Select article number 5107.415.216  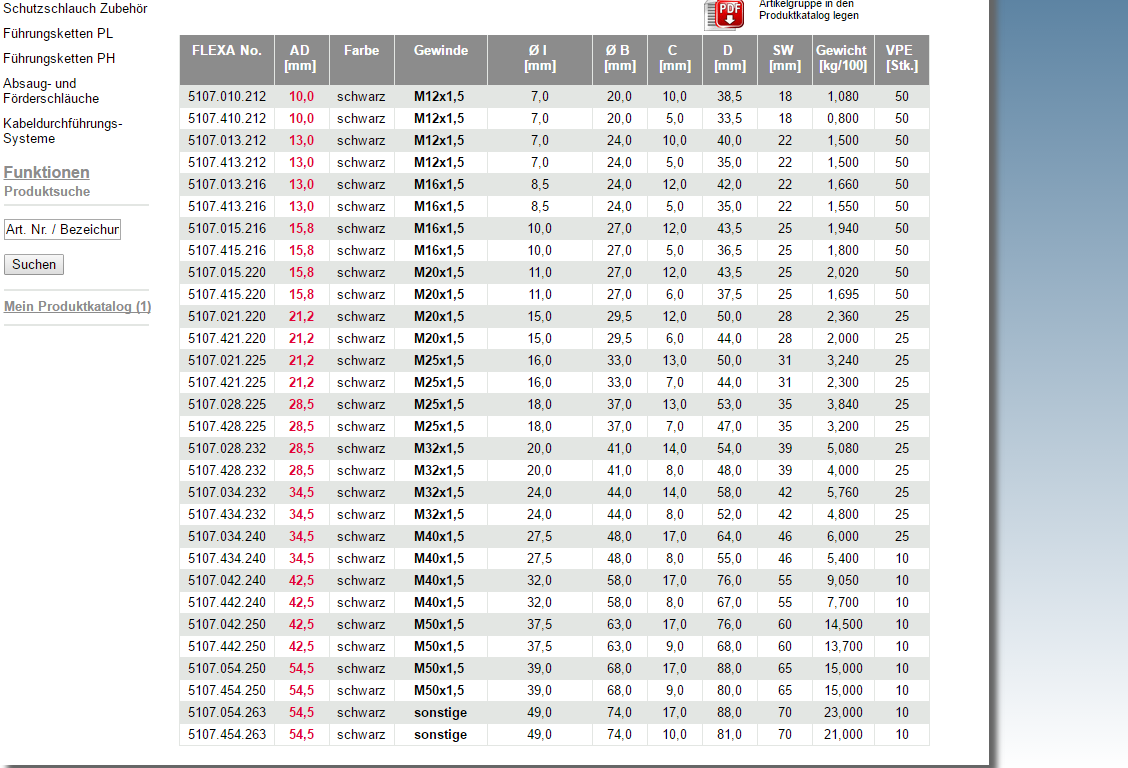pos(227,250)
